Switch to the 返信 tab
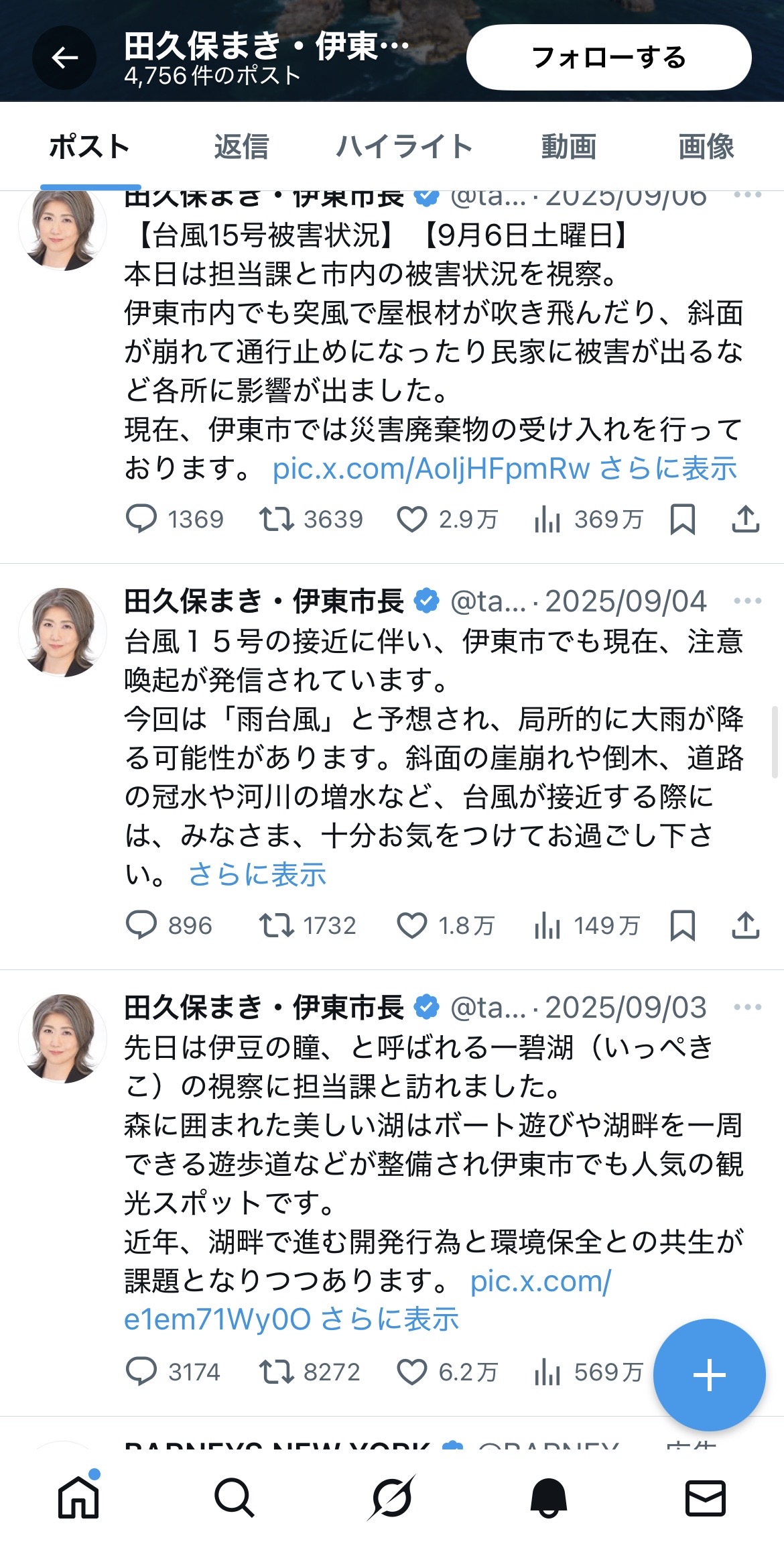The width and height of the screenshot is (784, 1546). tap(241, 147)
